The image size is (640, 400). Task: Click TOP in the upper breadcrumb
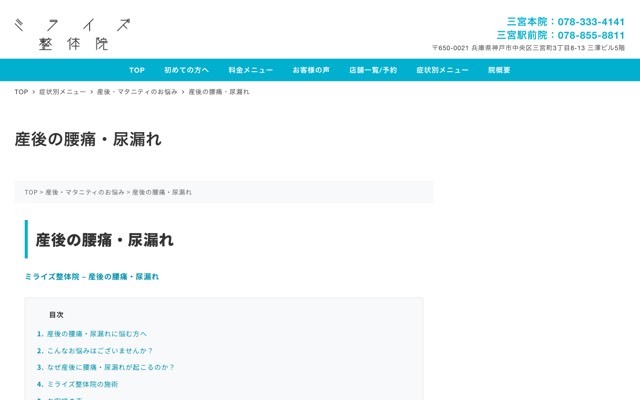point(21,92)
